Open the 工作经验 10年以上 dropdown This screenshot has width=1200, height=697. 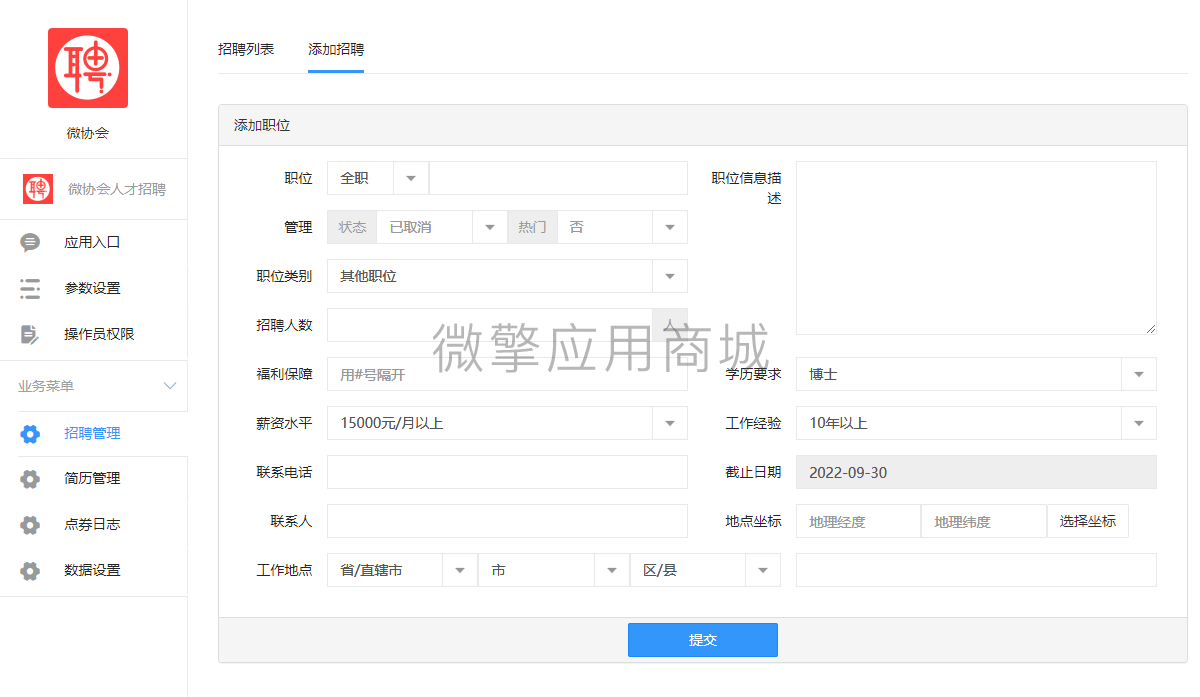coord(976,423)
